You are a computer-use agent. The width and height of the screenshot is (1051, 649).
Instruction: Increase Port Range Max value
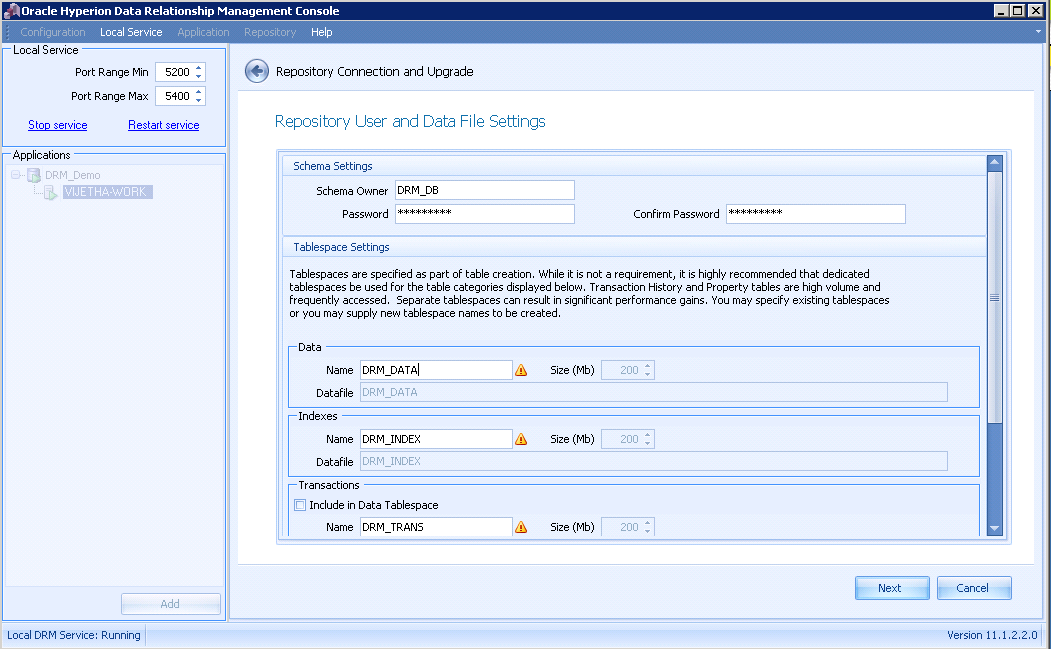coord(198,93)
